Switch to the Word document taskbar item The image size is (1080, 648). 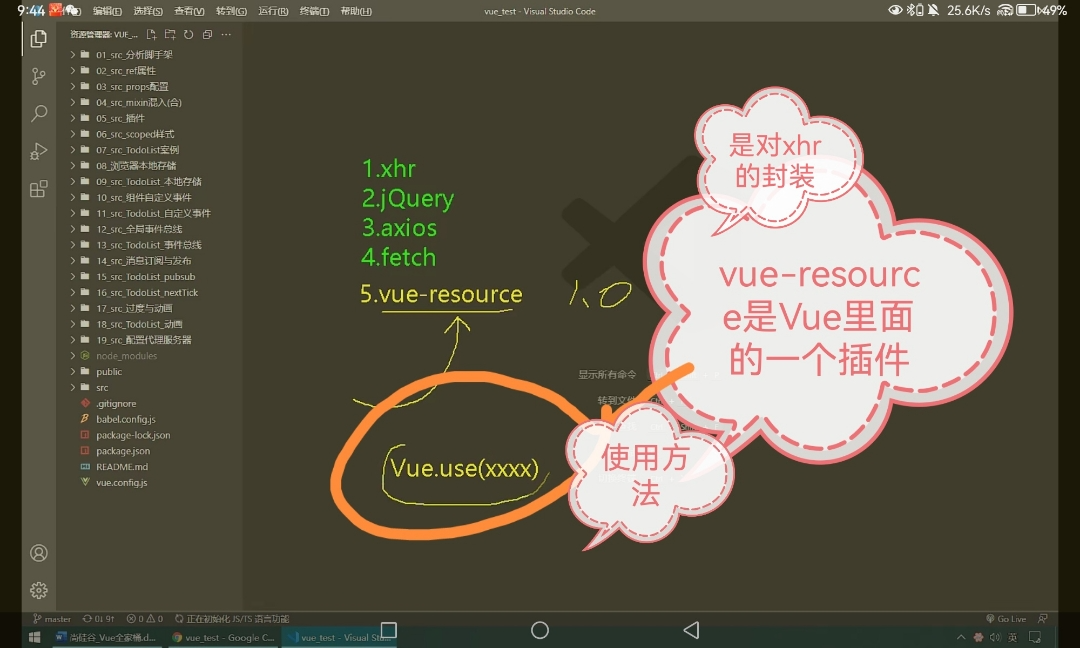point(106,638)
